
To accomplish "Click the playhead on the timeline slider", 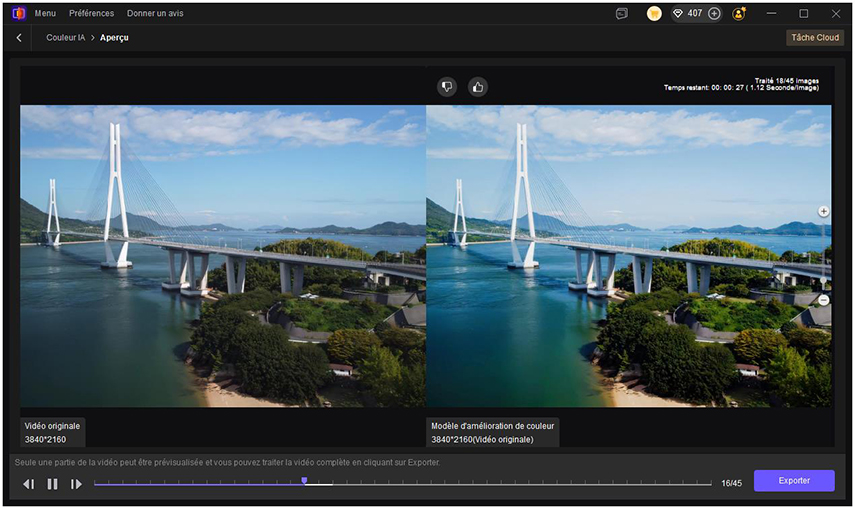I will 304,481.
